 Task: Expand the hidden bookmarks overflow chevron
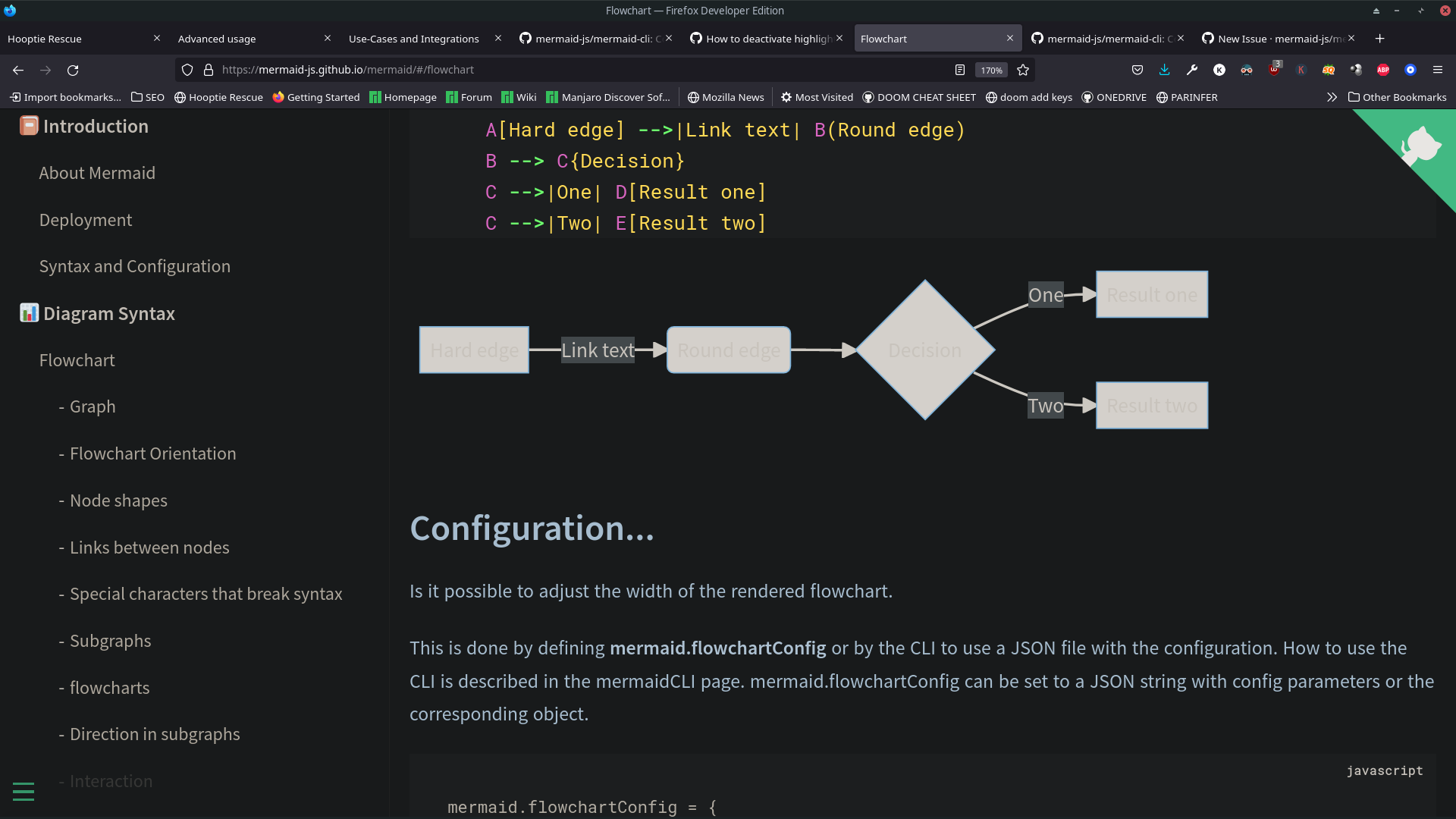pos(1332,97)
